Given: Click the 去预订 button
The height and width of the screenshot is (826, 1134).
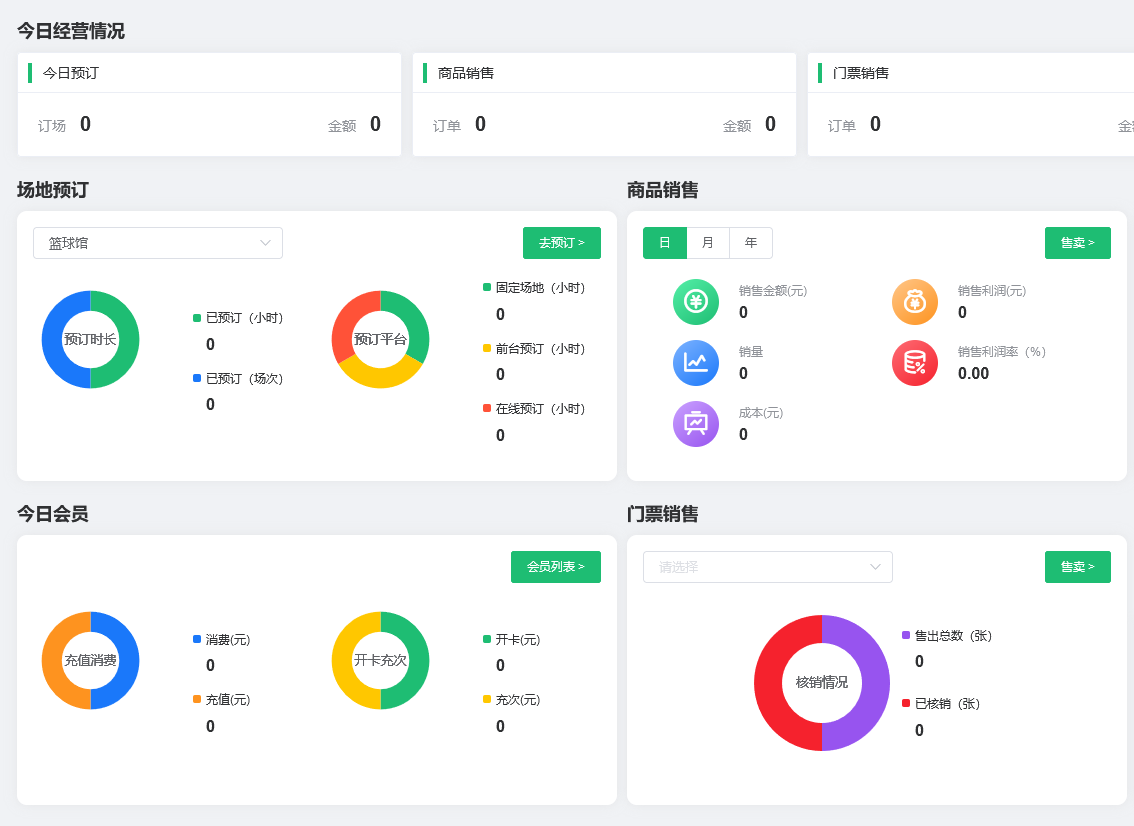Looking at the screenshot, I should click(559, 242).
